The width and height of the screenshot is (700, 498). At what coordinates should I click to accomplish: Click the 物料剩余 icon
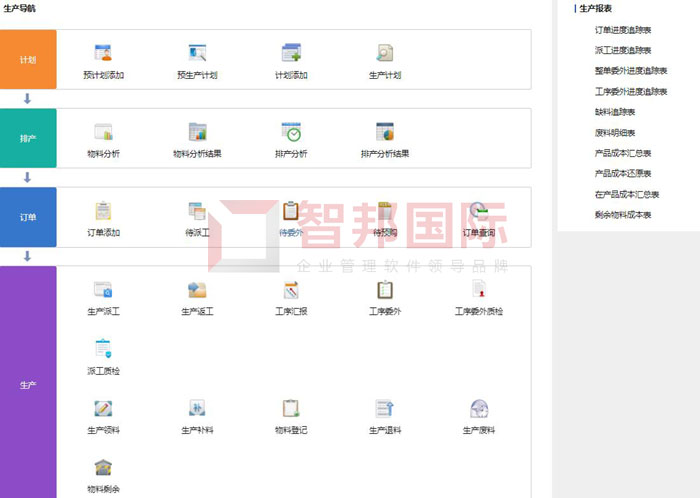[103, 468]
